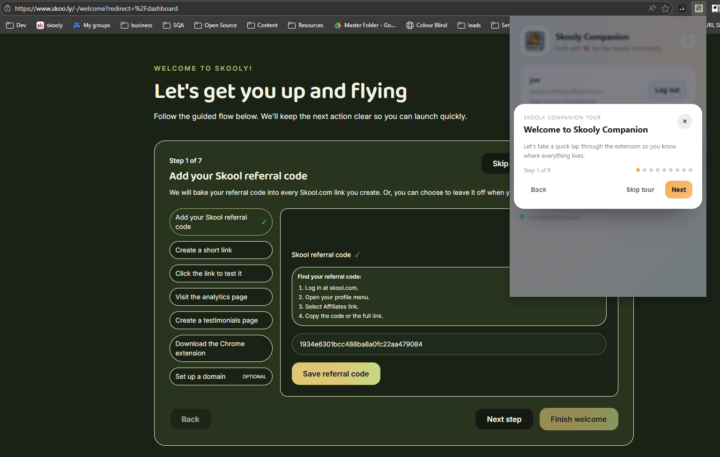Select the Visit the analytics page step
The image size is (720, 457).
(x=220, y=297)
